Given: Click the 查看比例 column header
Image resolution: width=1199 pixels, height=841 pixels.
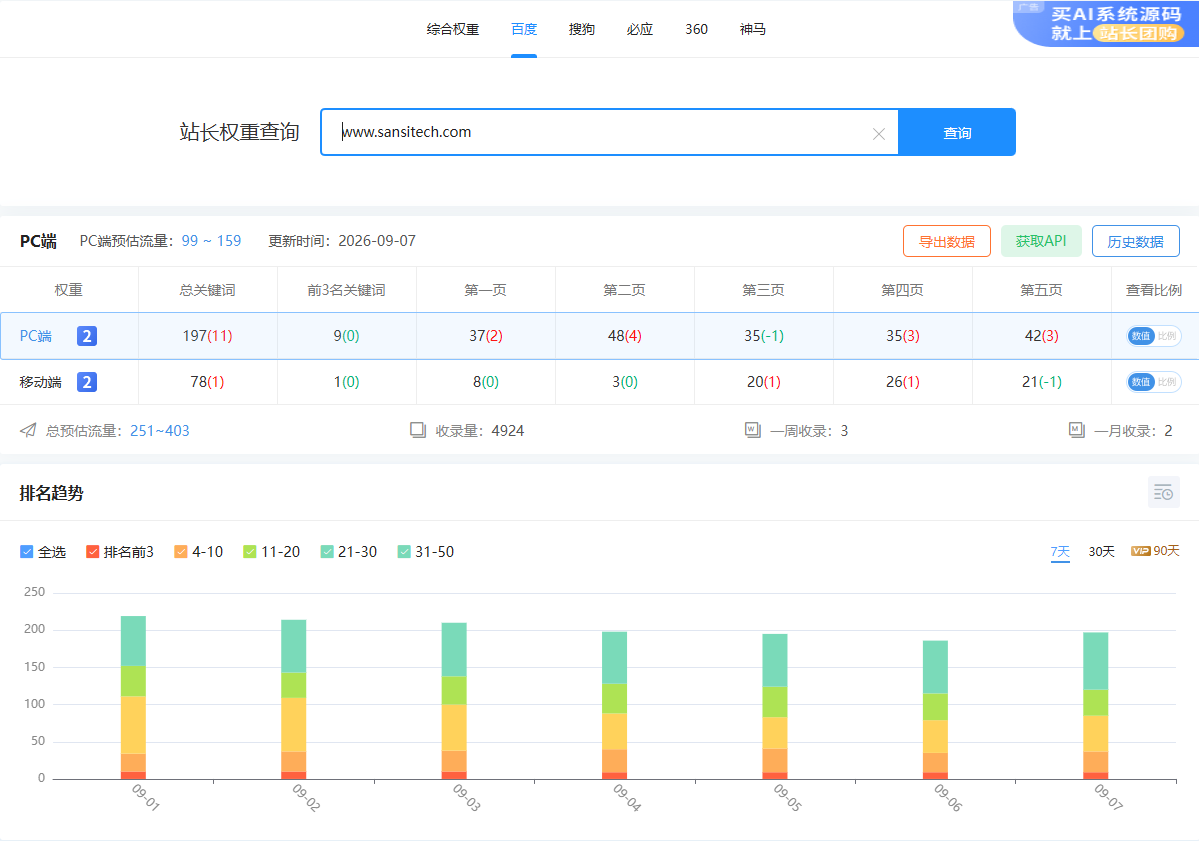Looking at the screenshot, I should click(x=1154, y=290).
